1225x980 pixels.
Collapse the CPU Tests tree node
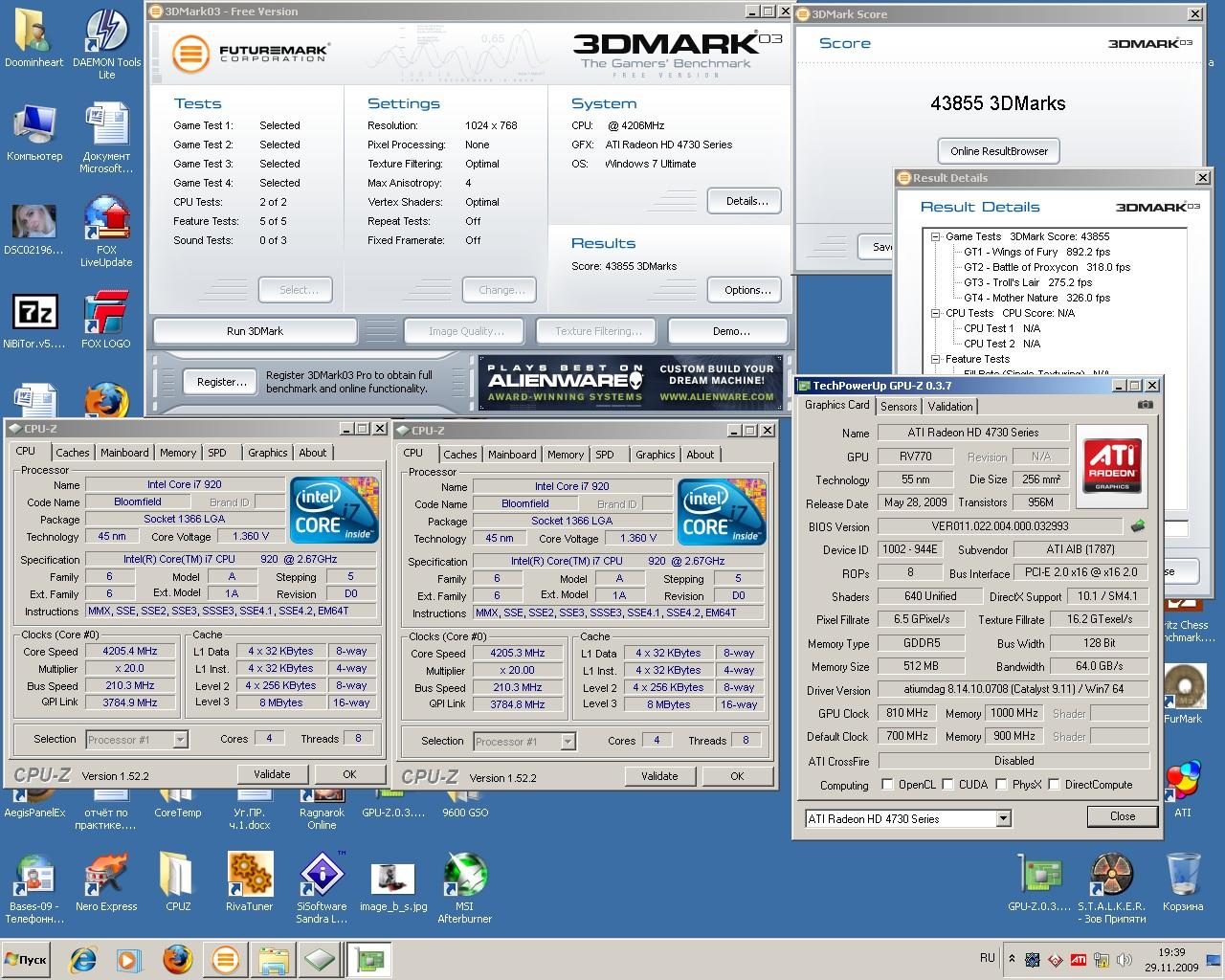point(936,313)
